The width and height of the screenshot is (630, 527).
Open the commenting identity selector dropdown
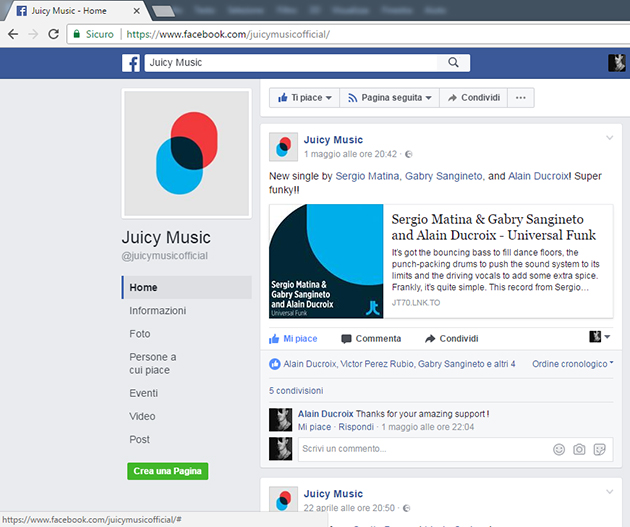(x=599, y=337)
